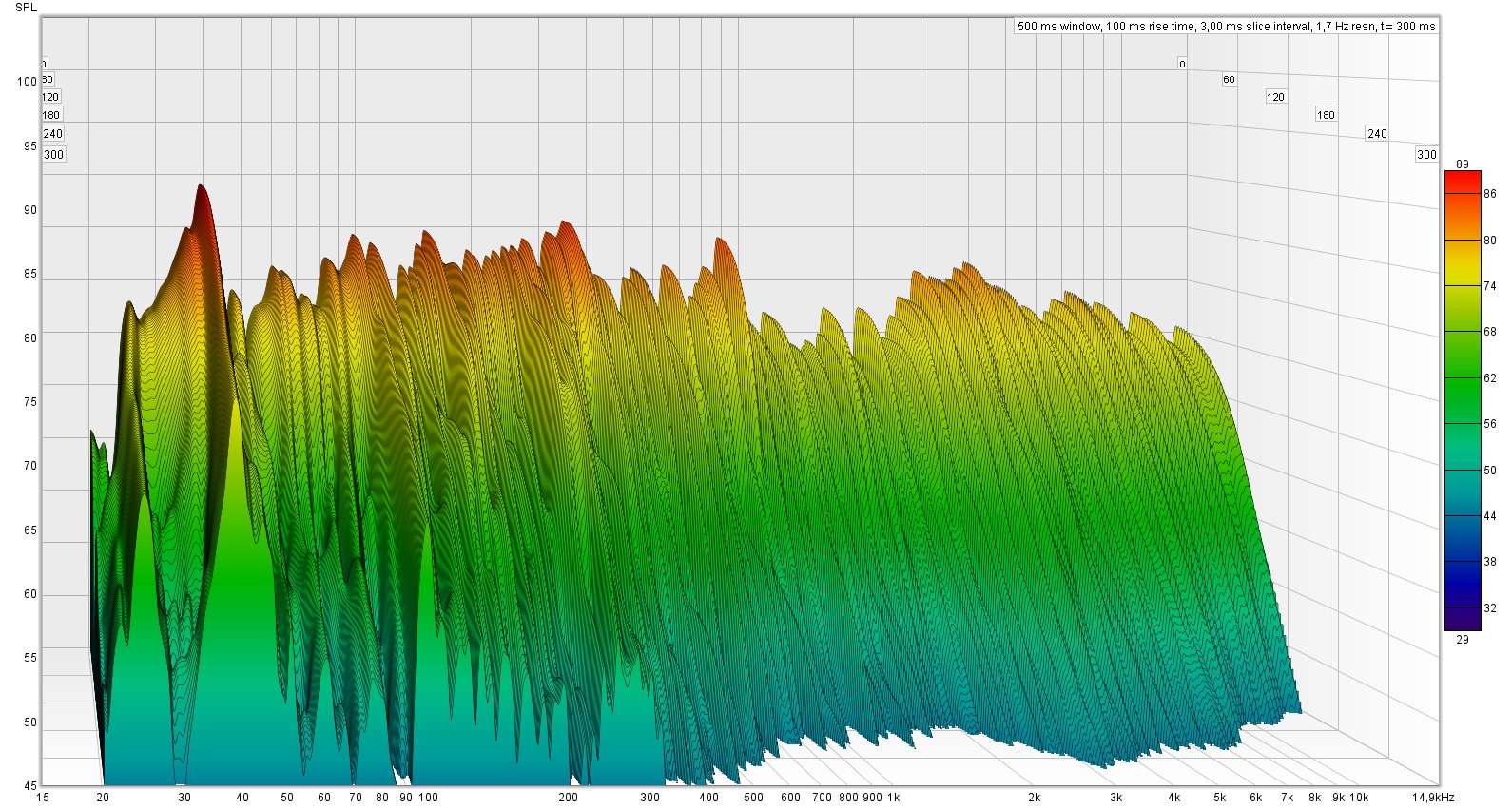
Task: Click the 14,9kHz frequency axis label
Action: [x=1434, y=798]
